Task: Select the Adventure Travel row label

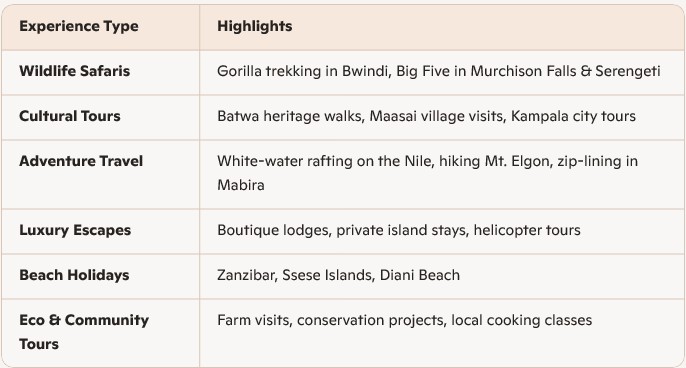Action: (81, 161)
